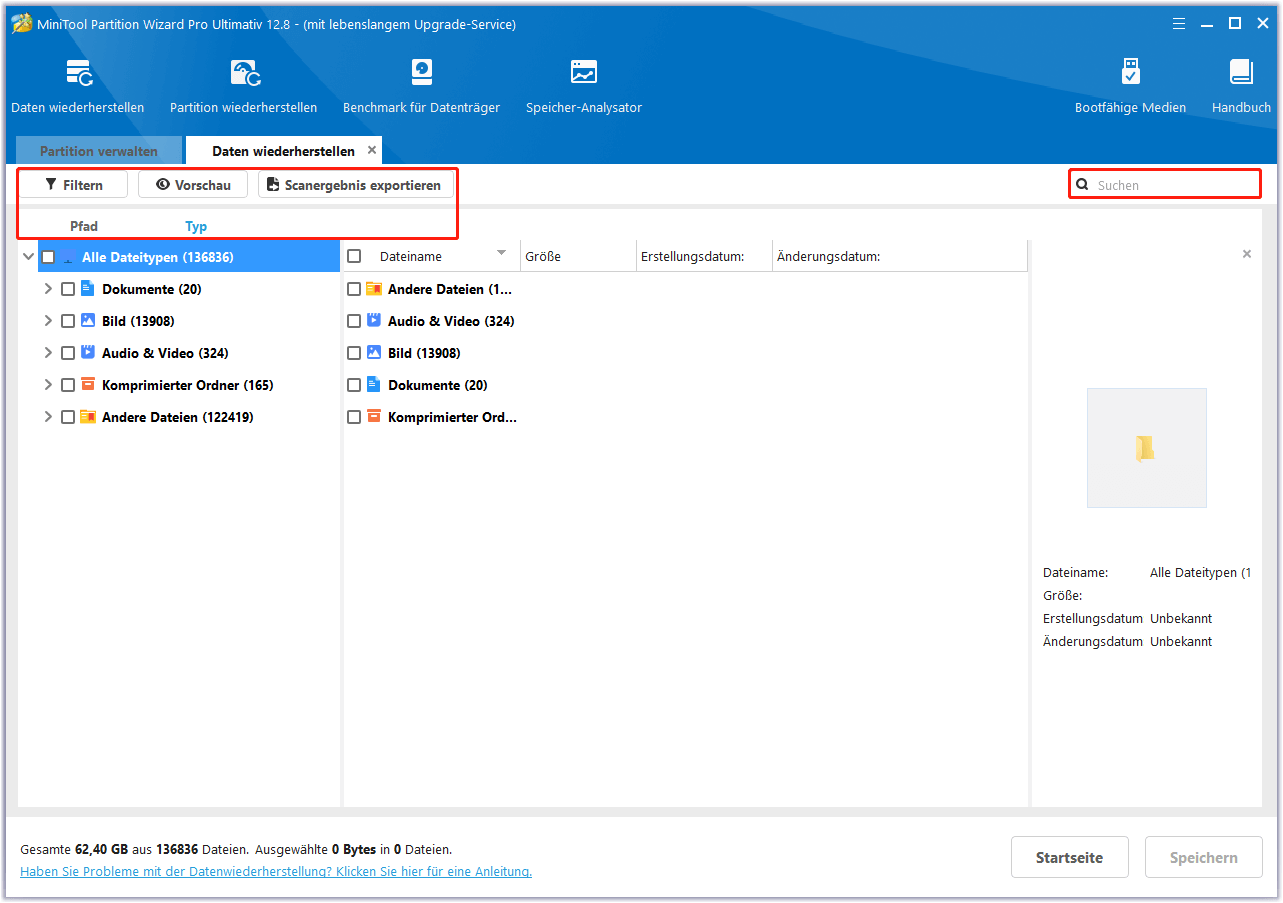The height and width of the screenshot is (903, 1283).
Task: Sort by the Größe column header
Action: point(578,256)
